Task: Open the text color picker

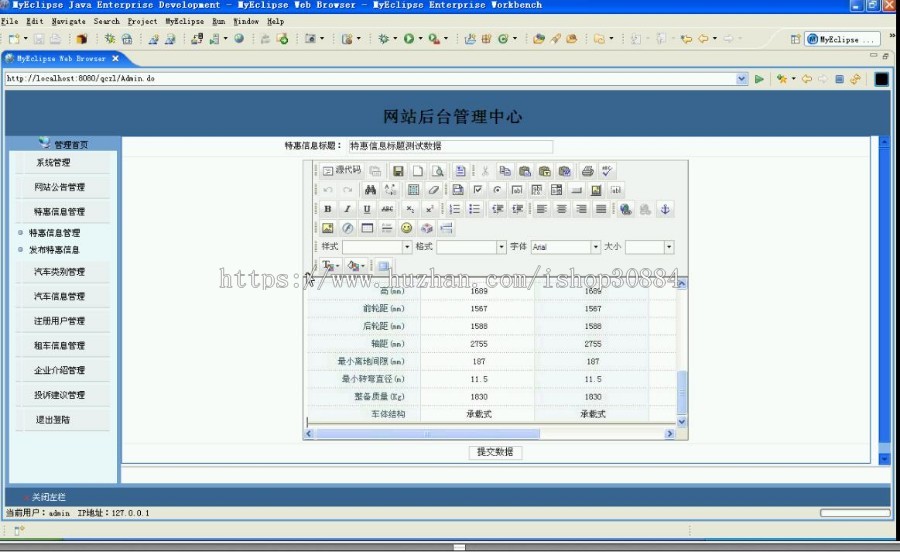Action: 331,266
